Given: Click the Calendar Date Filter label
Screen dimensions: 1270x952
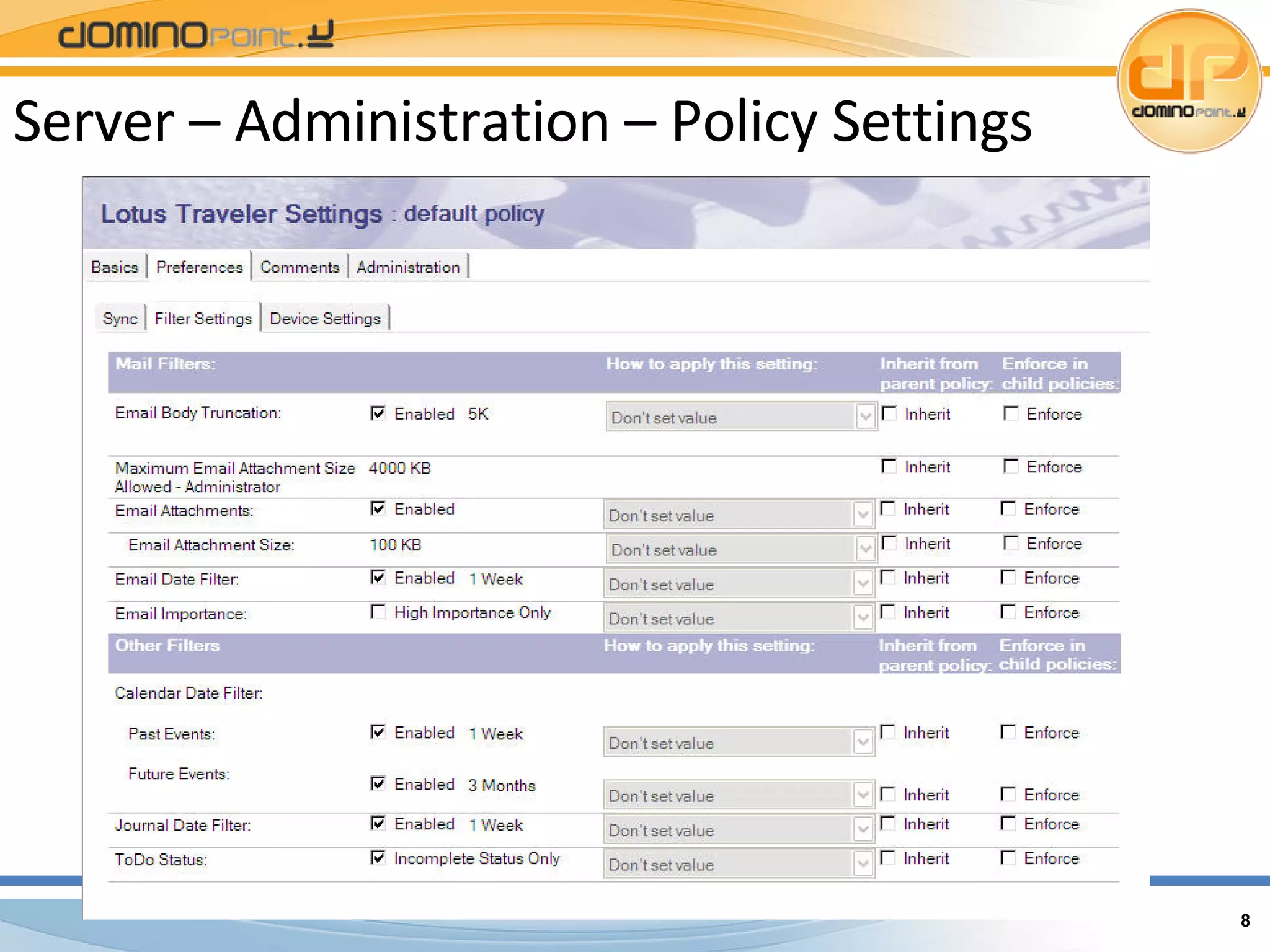Looking at the screenshot, I should [189, 693].
